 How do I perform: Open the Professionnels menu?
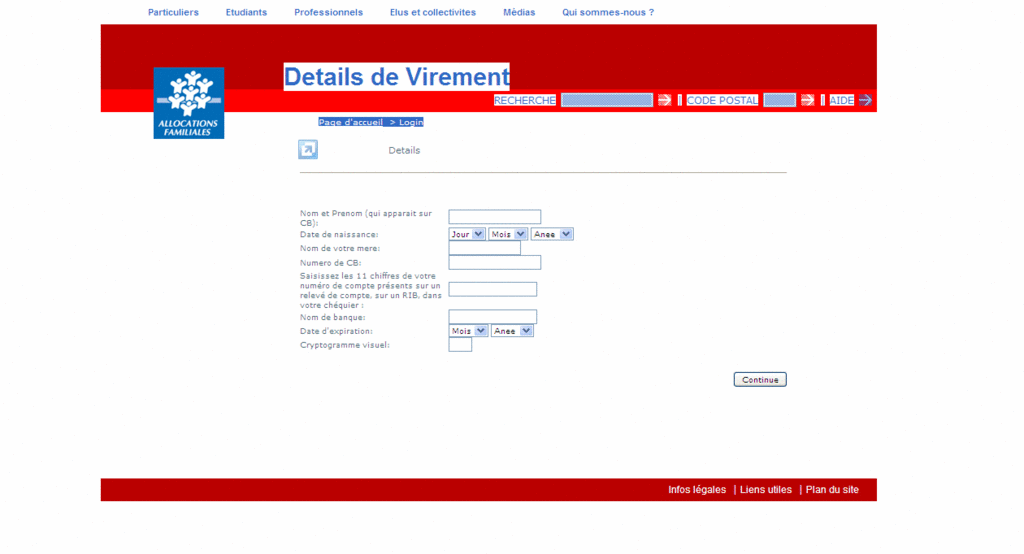(328, 12)
